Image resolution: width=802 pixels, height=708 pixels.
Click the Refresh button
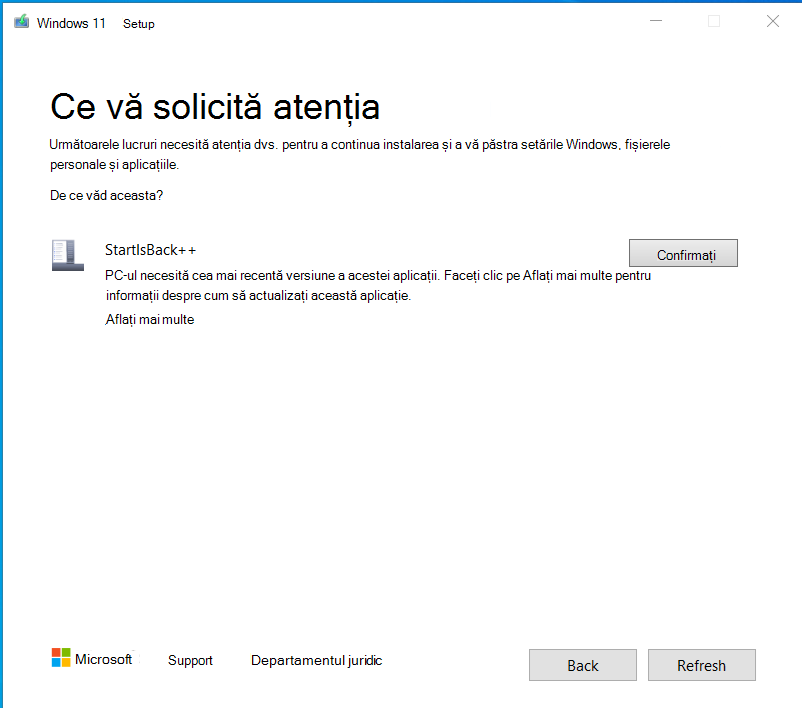click(x=701, y=665)
